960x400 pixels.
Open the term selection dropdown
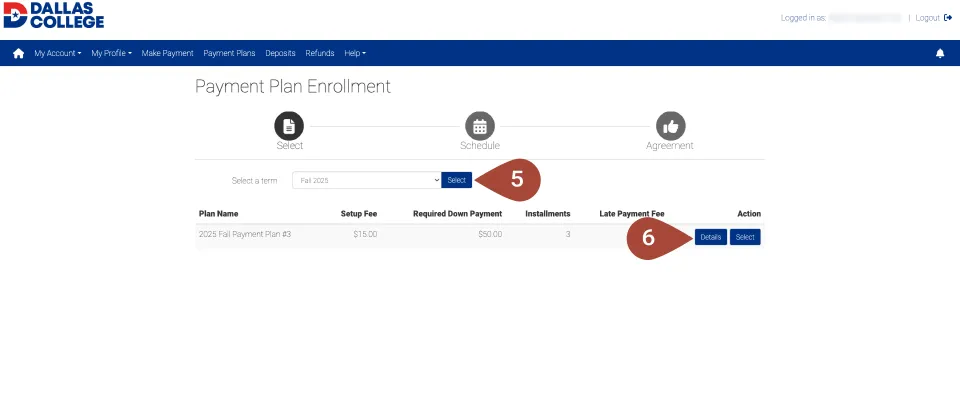tap(366, 180)
